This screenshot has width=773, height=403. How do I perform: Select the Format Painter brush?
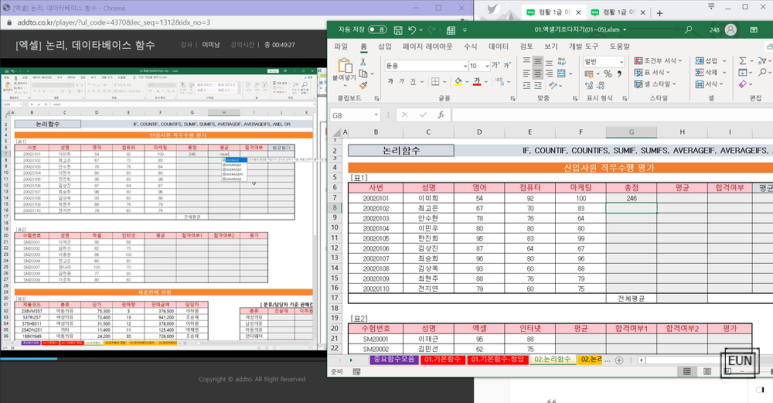[363, 85]
